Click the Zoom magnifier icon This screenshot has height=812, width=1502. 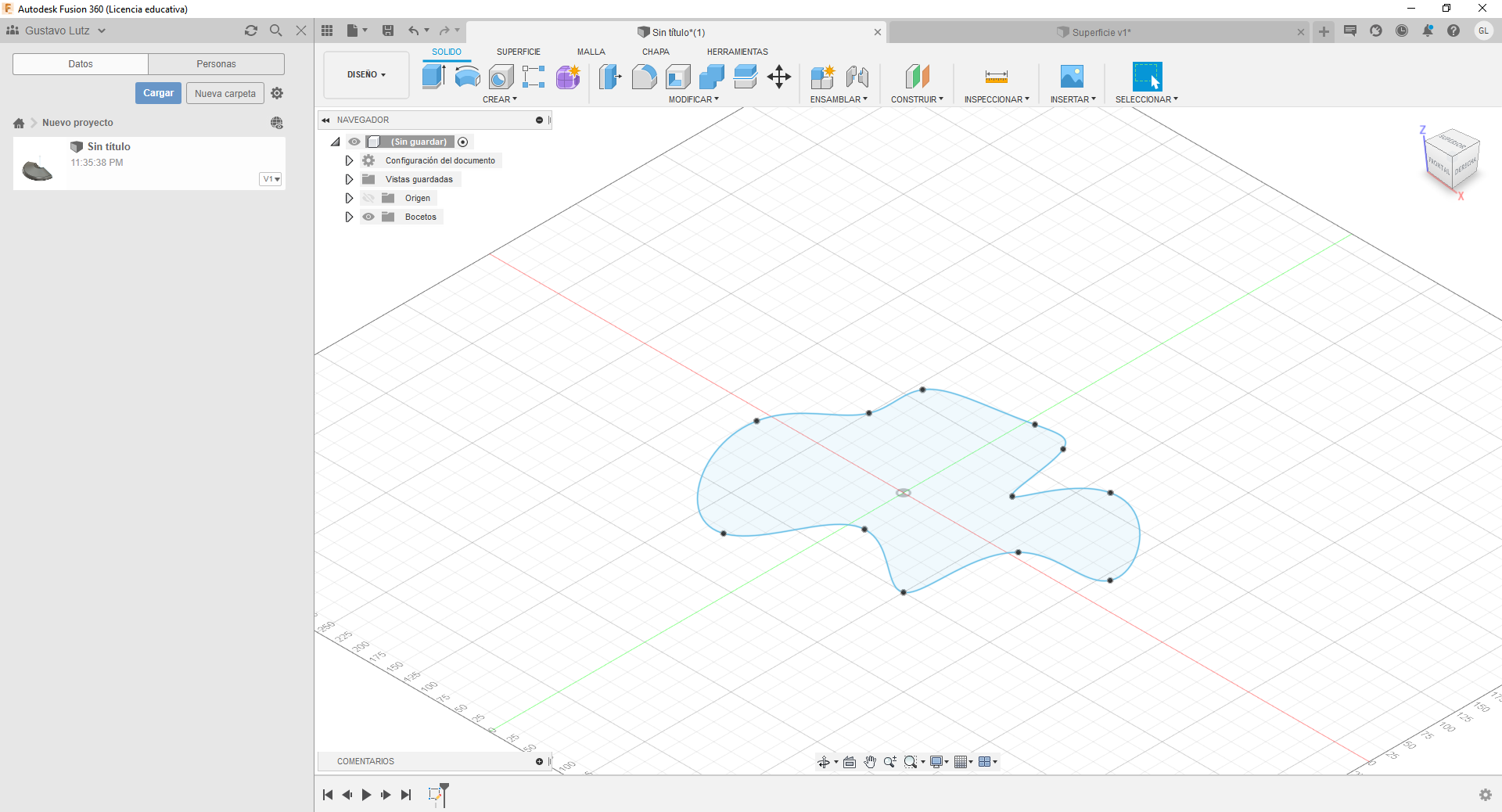(890, 762)
